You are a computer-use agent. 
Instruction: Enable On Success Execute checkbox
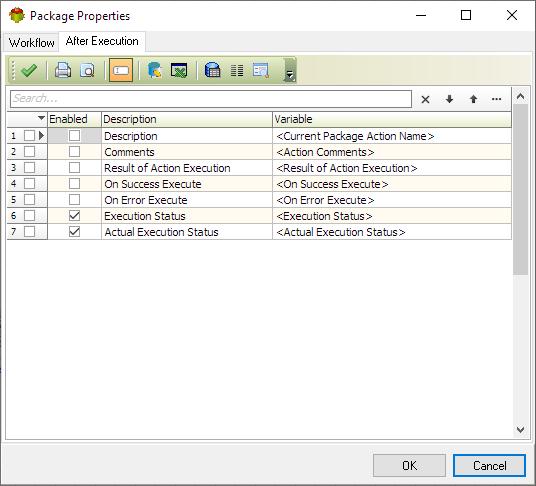click(74, 184)
